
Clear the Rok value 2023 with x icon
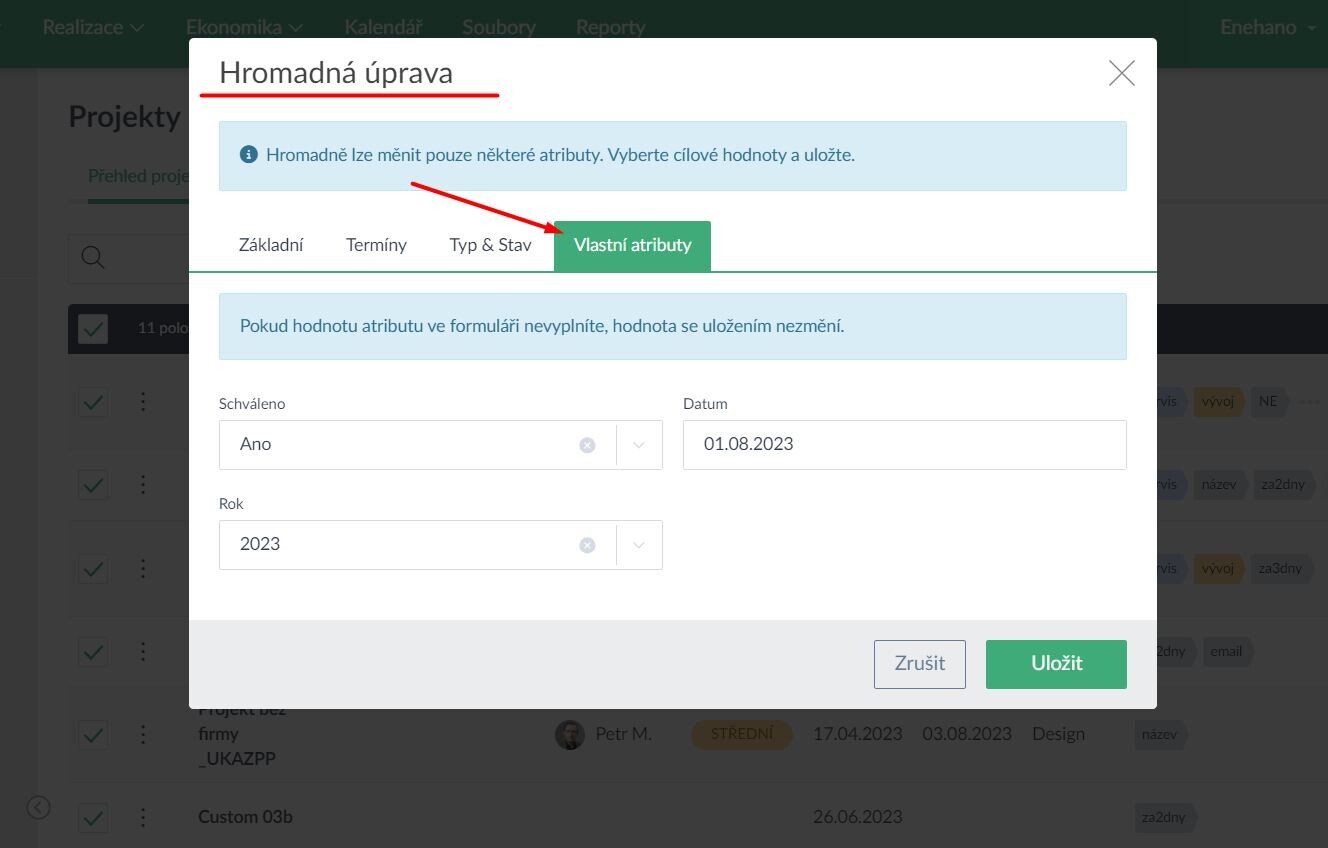pyautogui.click(x=587, y=545)
